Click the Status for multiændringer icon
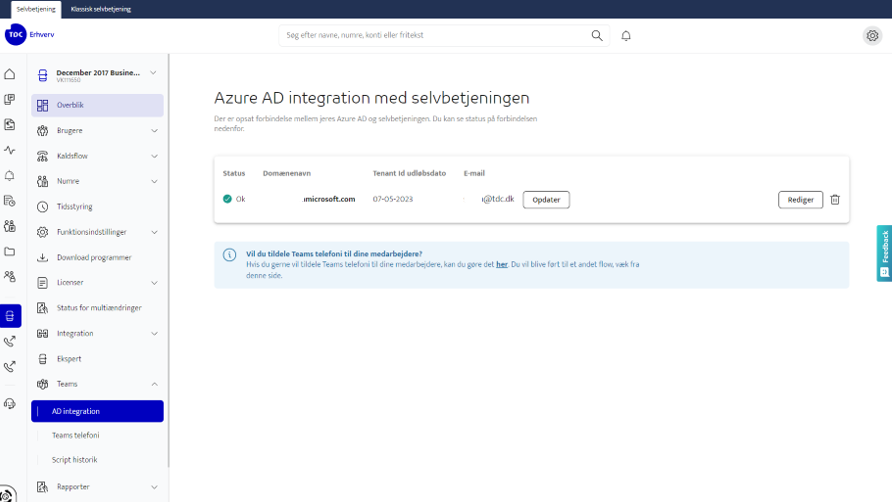This screenshot has width=893, height=502. click(x=43, y=308)
